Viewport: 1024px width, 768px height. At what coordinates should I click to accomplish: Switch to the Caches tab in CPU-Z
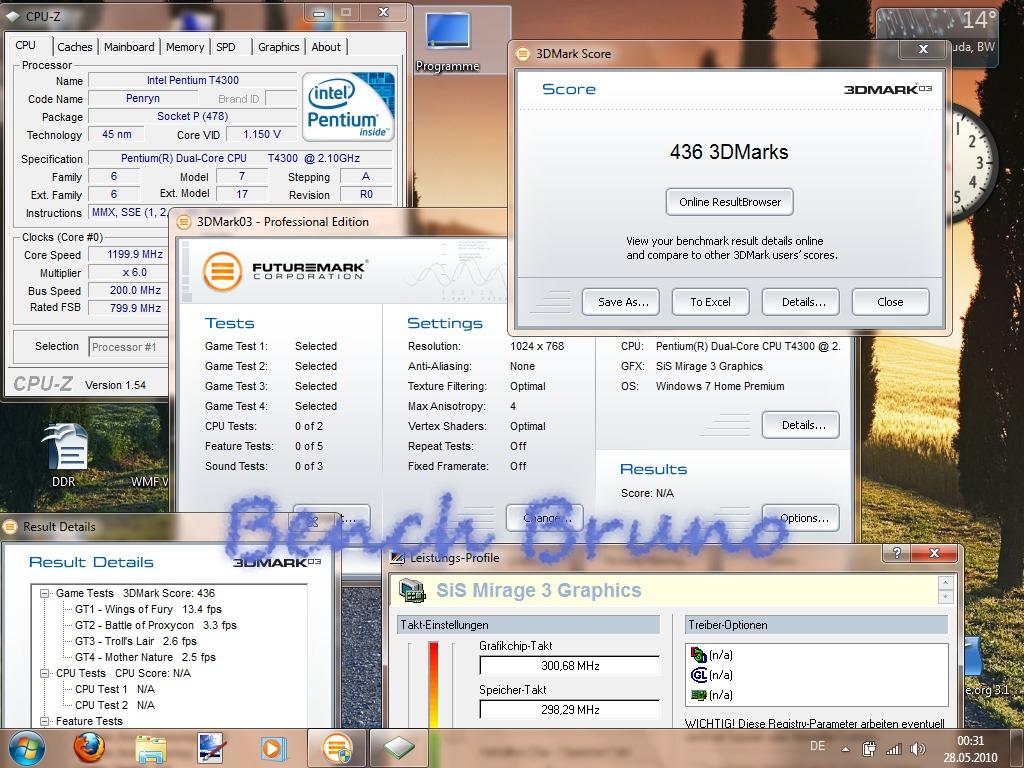click(x=74, y=47)
